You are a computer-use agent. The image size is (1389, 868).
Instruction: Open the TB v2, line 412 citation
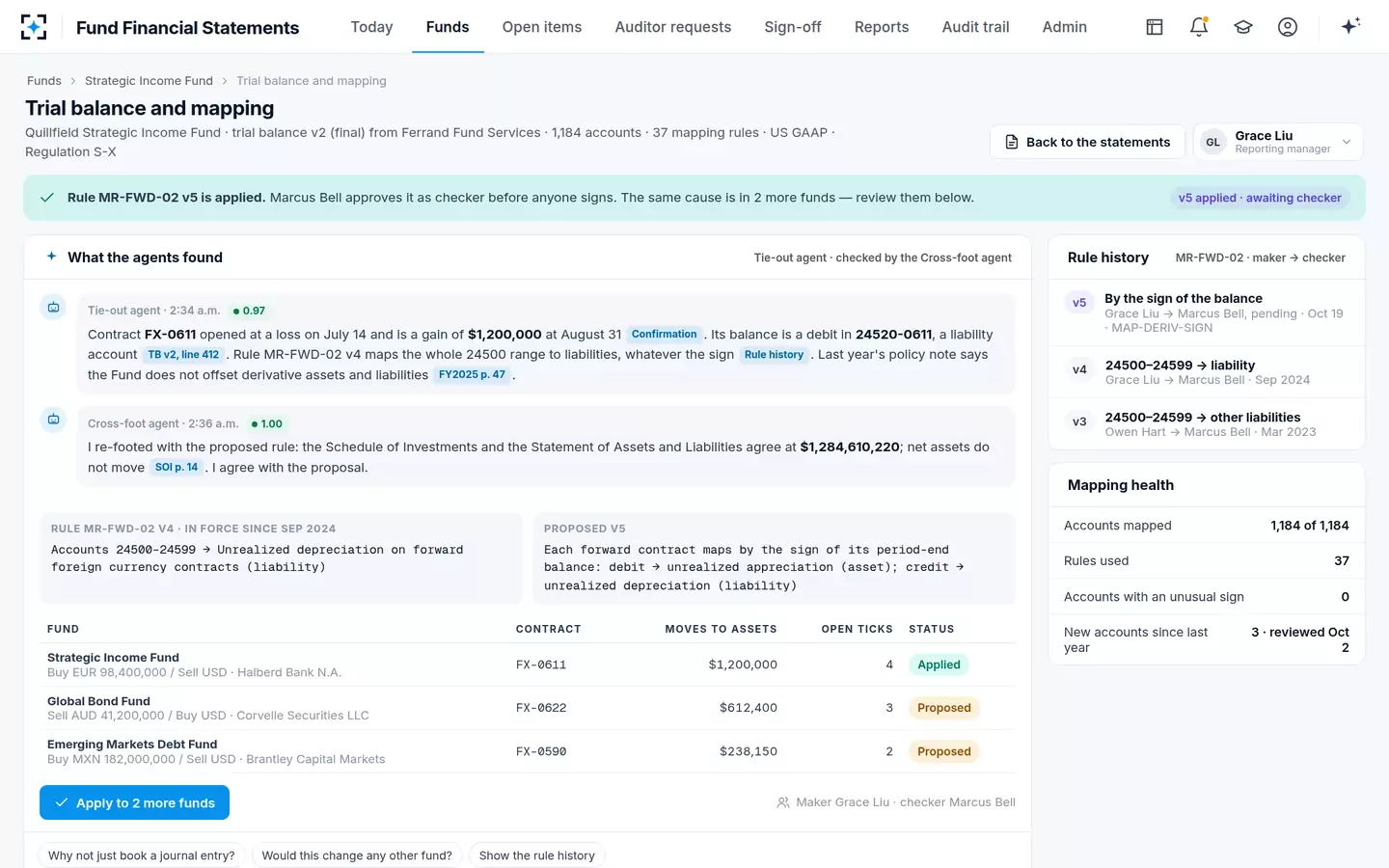(x=183, y=355)
